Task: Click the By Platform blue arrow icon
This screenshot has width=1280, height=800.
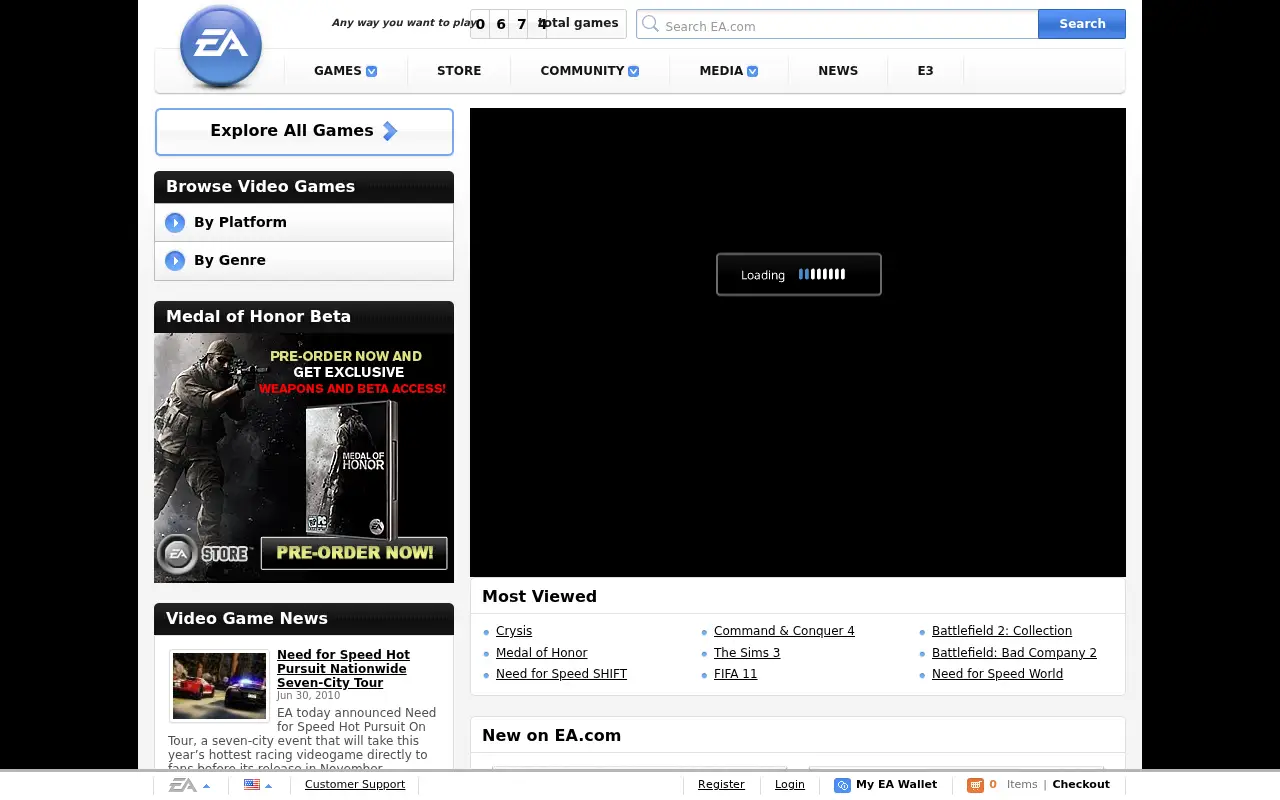Action: [x=175, y=223]
